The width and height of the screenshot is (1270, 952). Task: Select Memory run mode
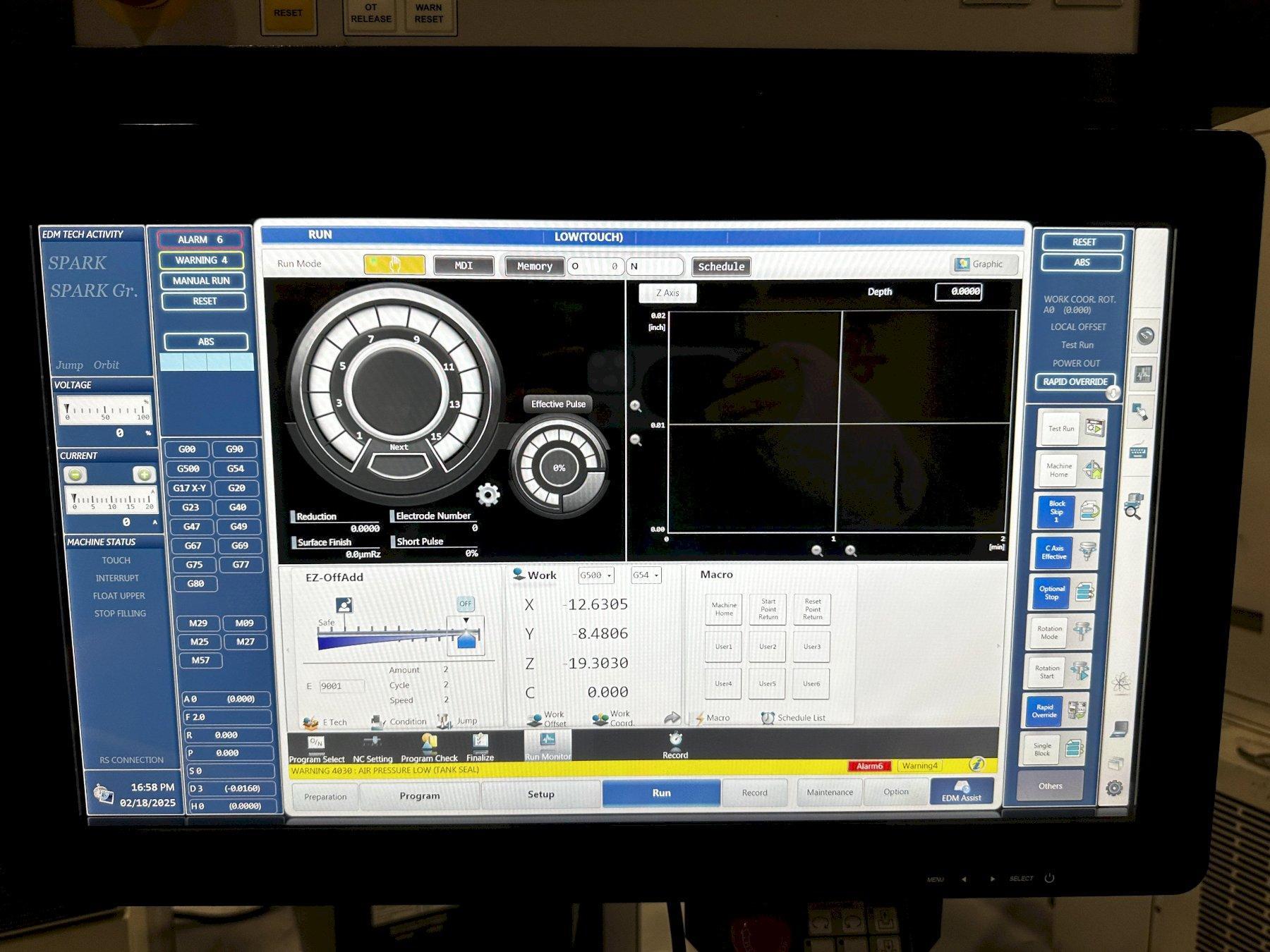[534, 266]
